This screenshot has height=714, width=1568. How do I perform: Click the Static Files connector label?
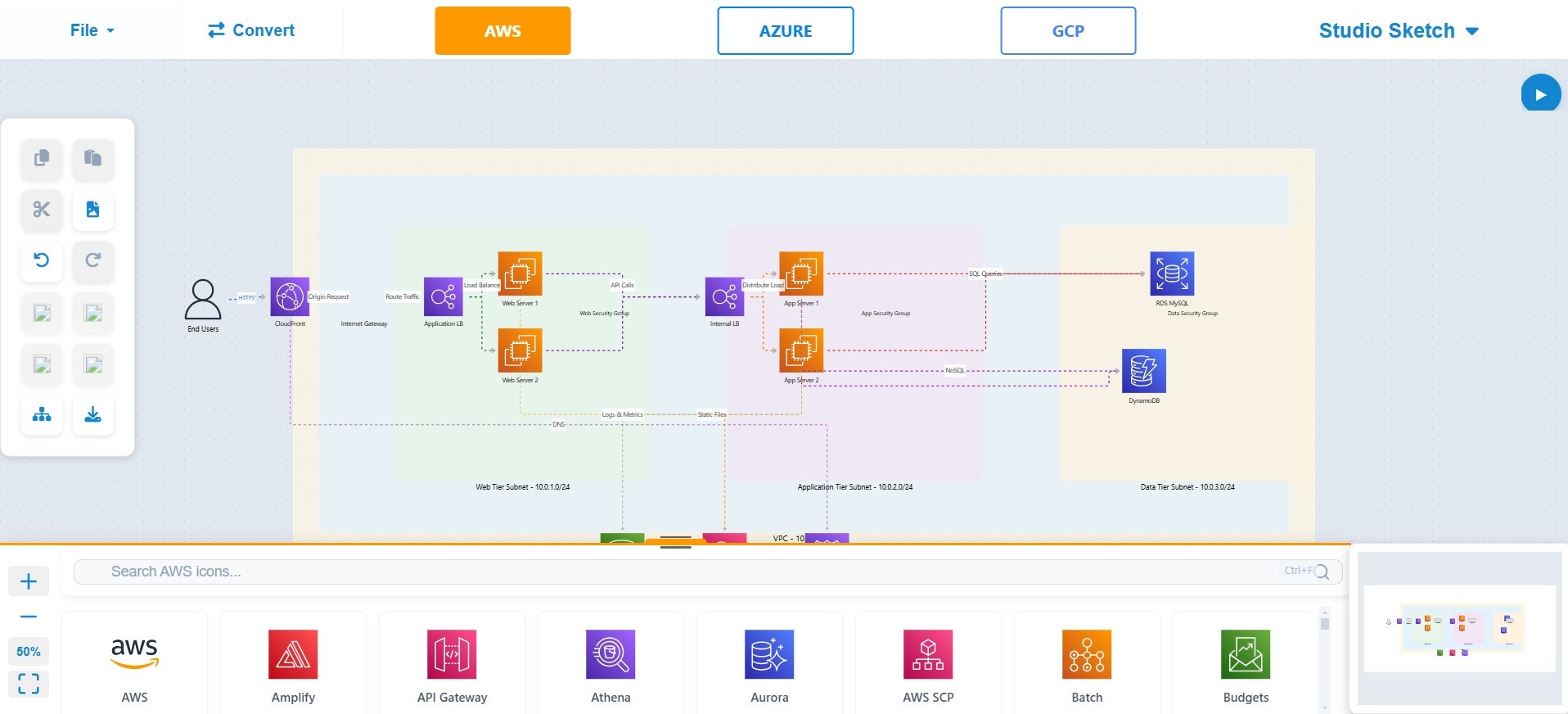pos(712,415)
